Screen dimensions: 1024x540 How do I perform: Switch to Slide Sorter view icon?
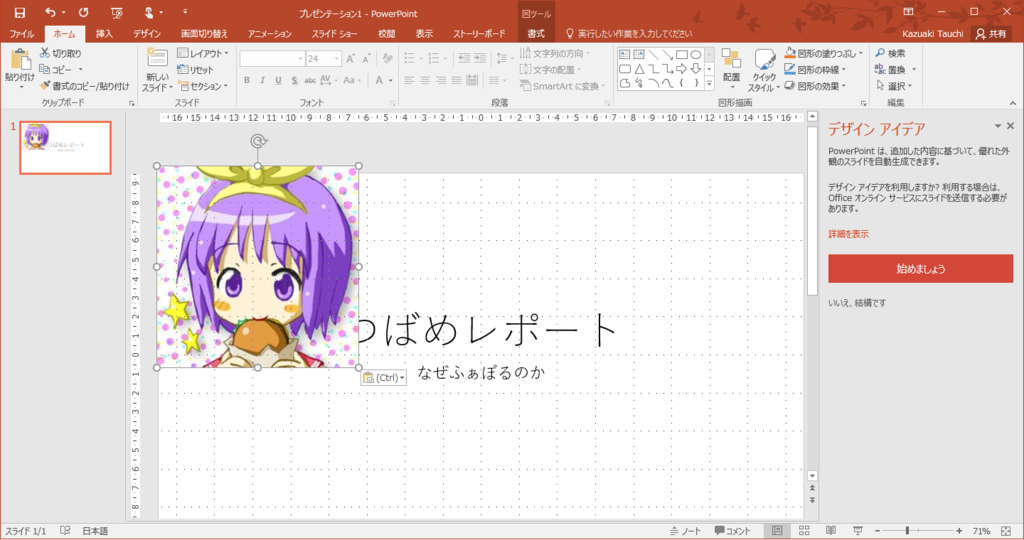pyautogui.click(x=804, y=531)
